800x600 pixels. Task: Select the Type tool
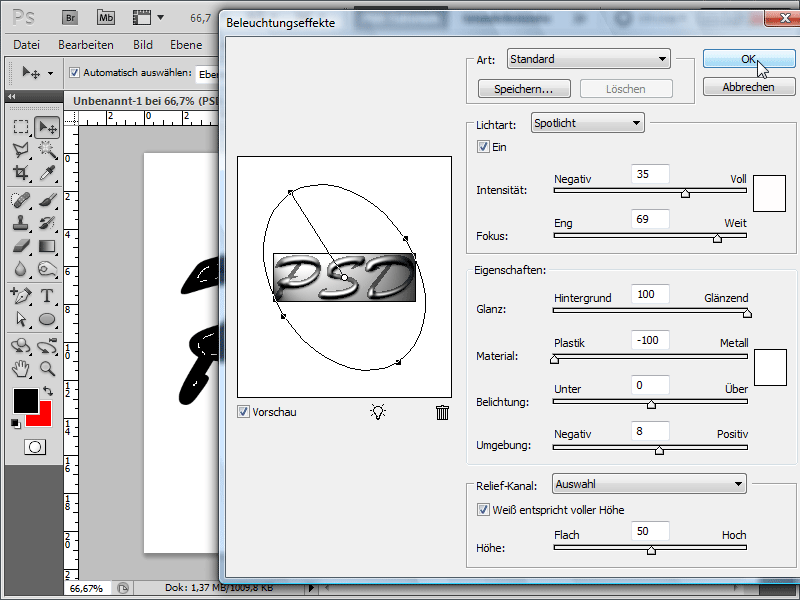coord(47,295)
